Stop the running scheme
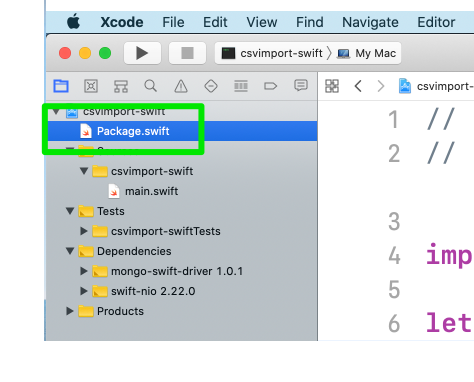 click(187, 53)
